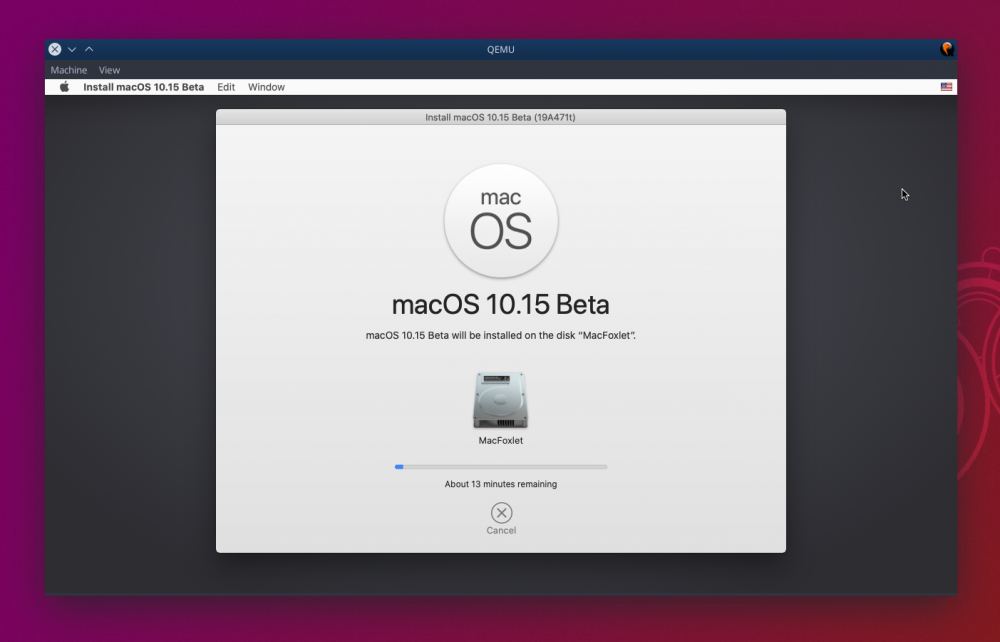Click the installation progress bar
The image size is (1000, 642).
(501, 467)
